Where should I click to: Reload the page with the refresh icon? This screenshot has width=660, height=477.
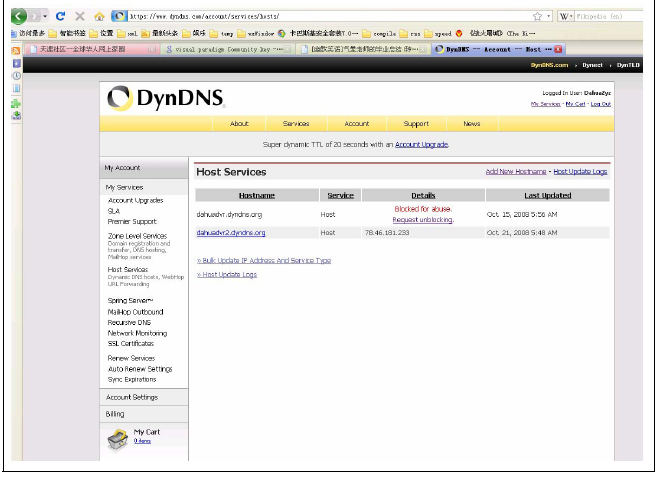tap(60, 16)
